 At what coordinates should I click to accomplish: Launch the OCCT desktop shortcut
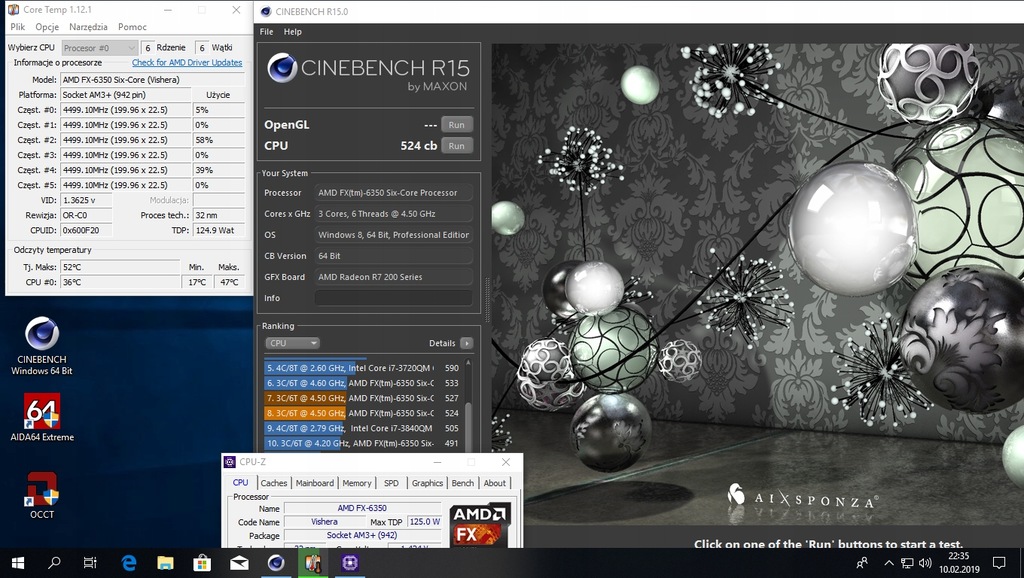click(42, 494)
